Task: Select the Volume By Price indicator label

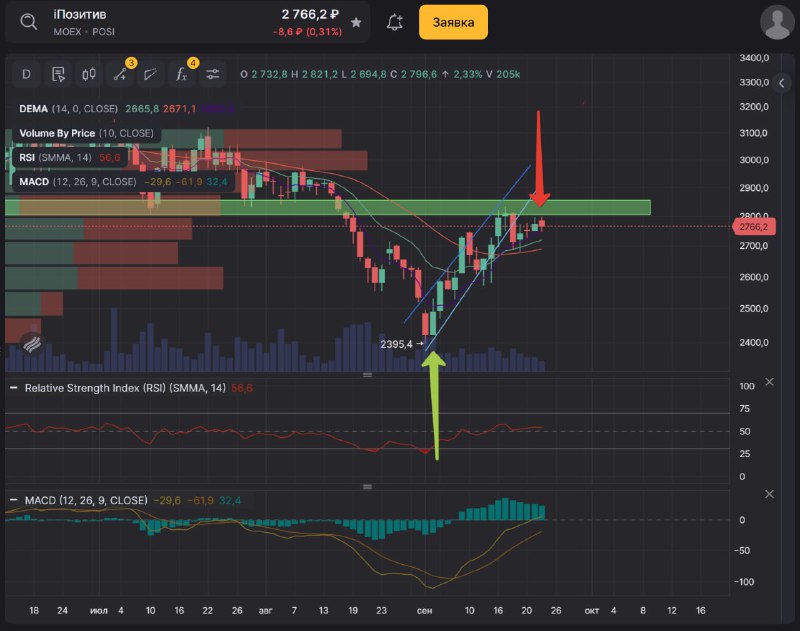Action: pos(86,133)
